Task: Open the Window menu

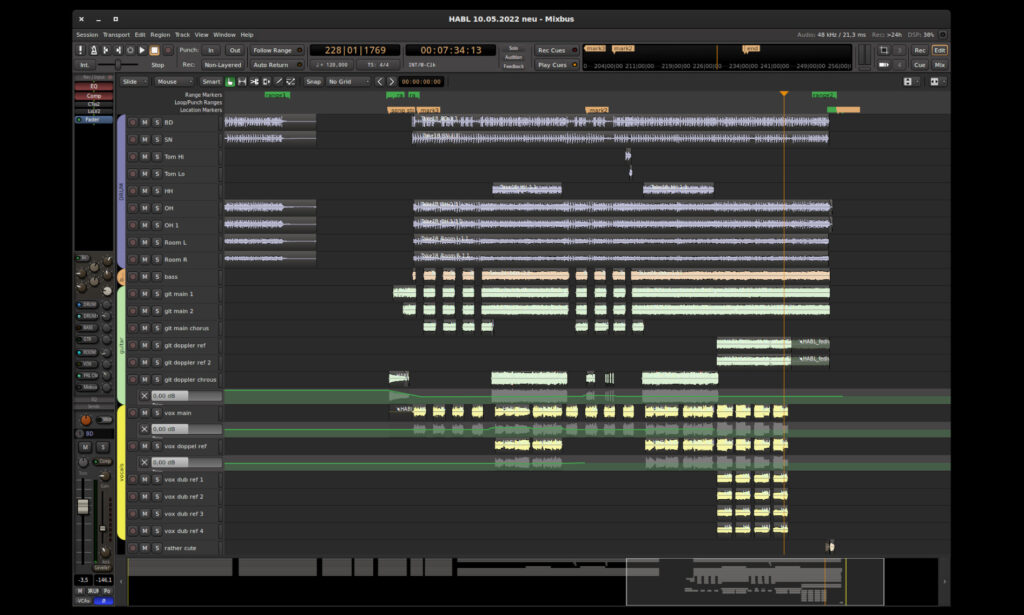Action: pos(224,35)
